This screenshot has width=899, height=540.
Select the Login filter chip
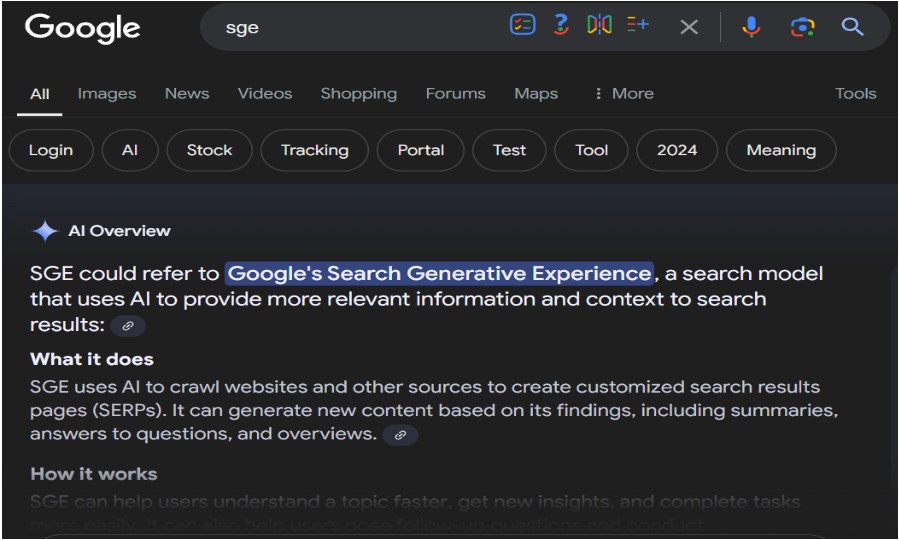pos(51,150)
